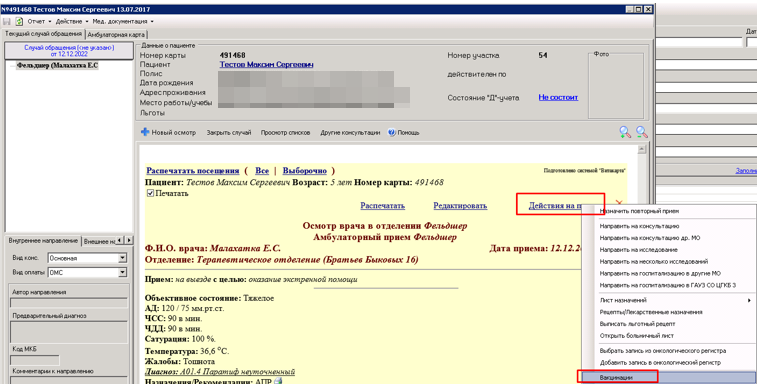Open the Действие dropdown menu

72,21
